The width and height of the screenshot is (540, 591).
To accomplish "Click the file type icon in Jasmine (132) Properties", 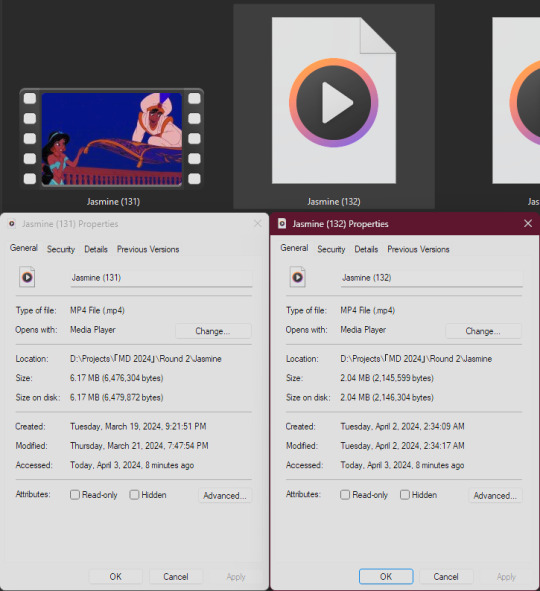I will (297, 277).
